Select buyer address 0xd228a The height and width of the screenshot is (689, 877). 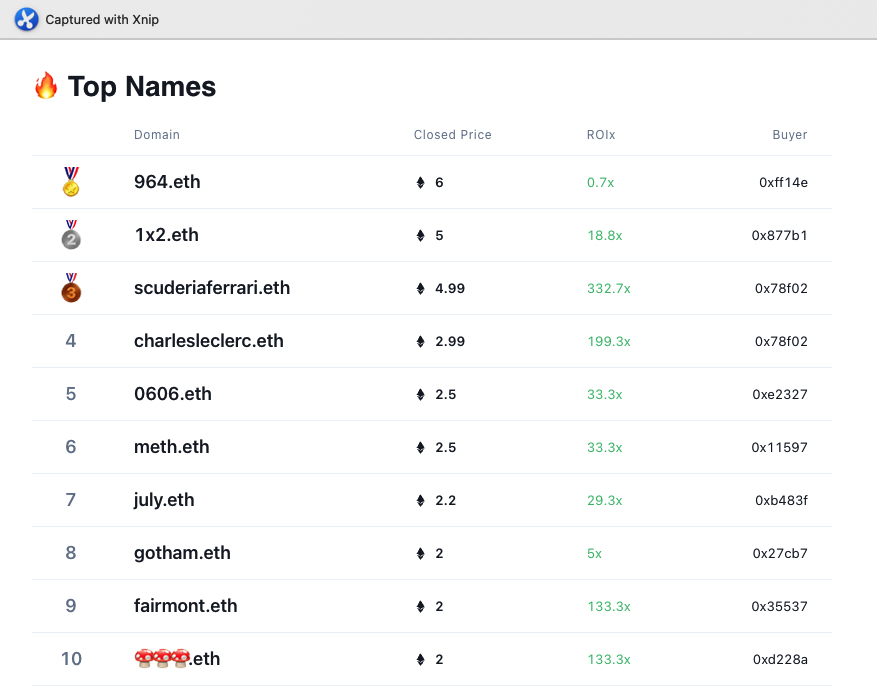point(780,659)
